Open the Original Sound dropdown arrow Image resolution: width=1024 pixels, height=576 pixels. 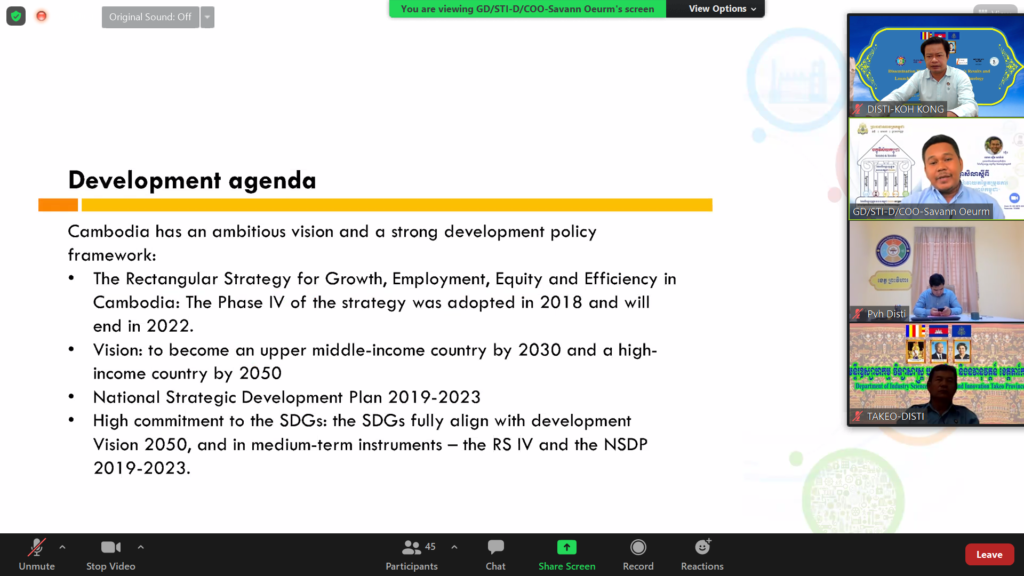(207, 17)
